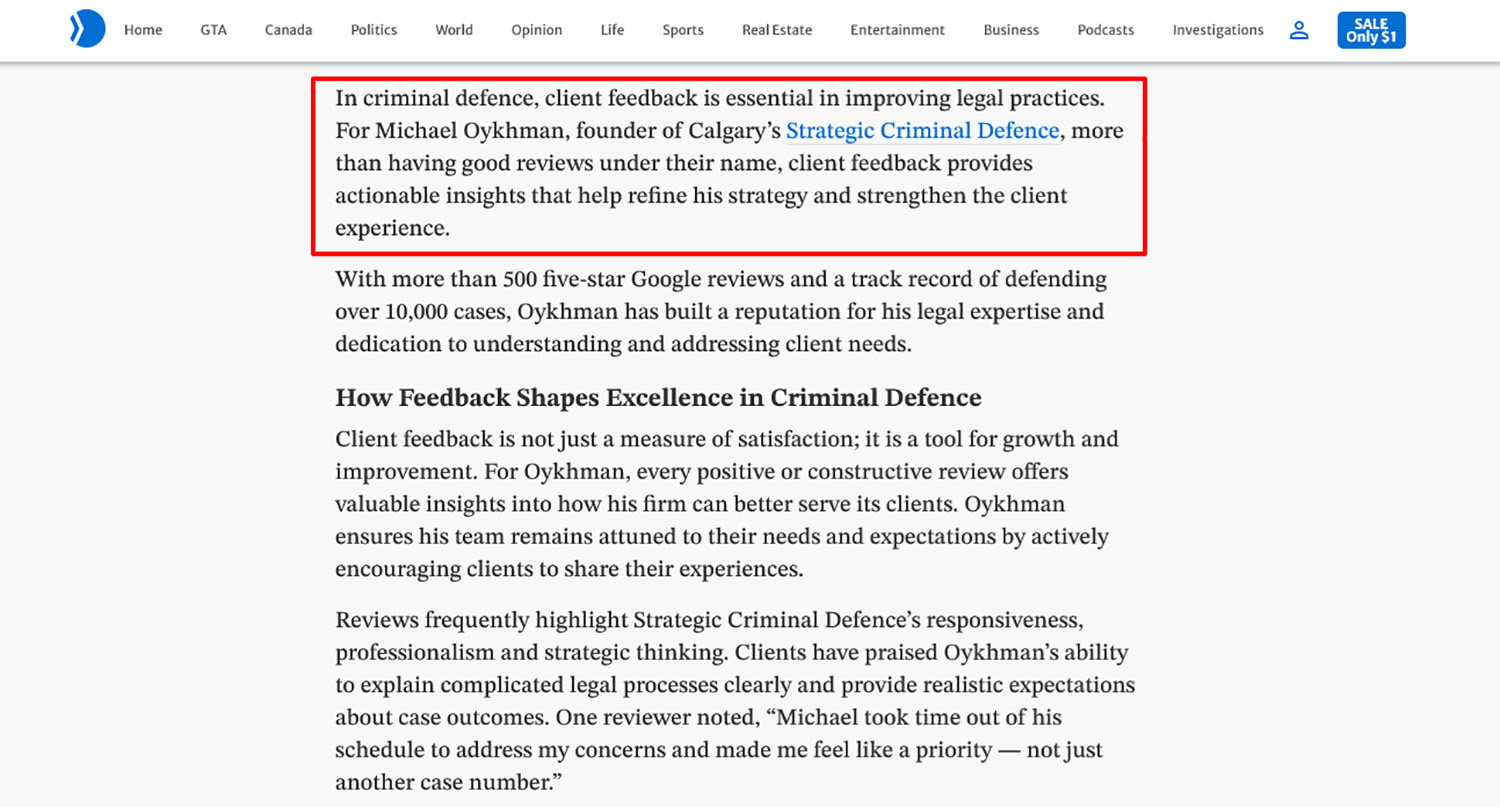Select the Life menu item
This screenshot has width=1500, height=807.
[612, 30]
